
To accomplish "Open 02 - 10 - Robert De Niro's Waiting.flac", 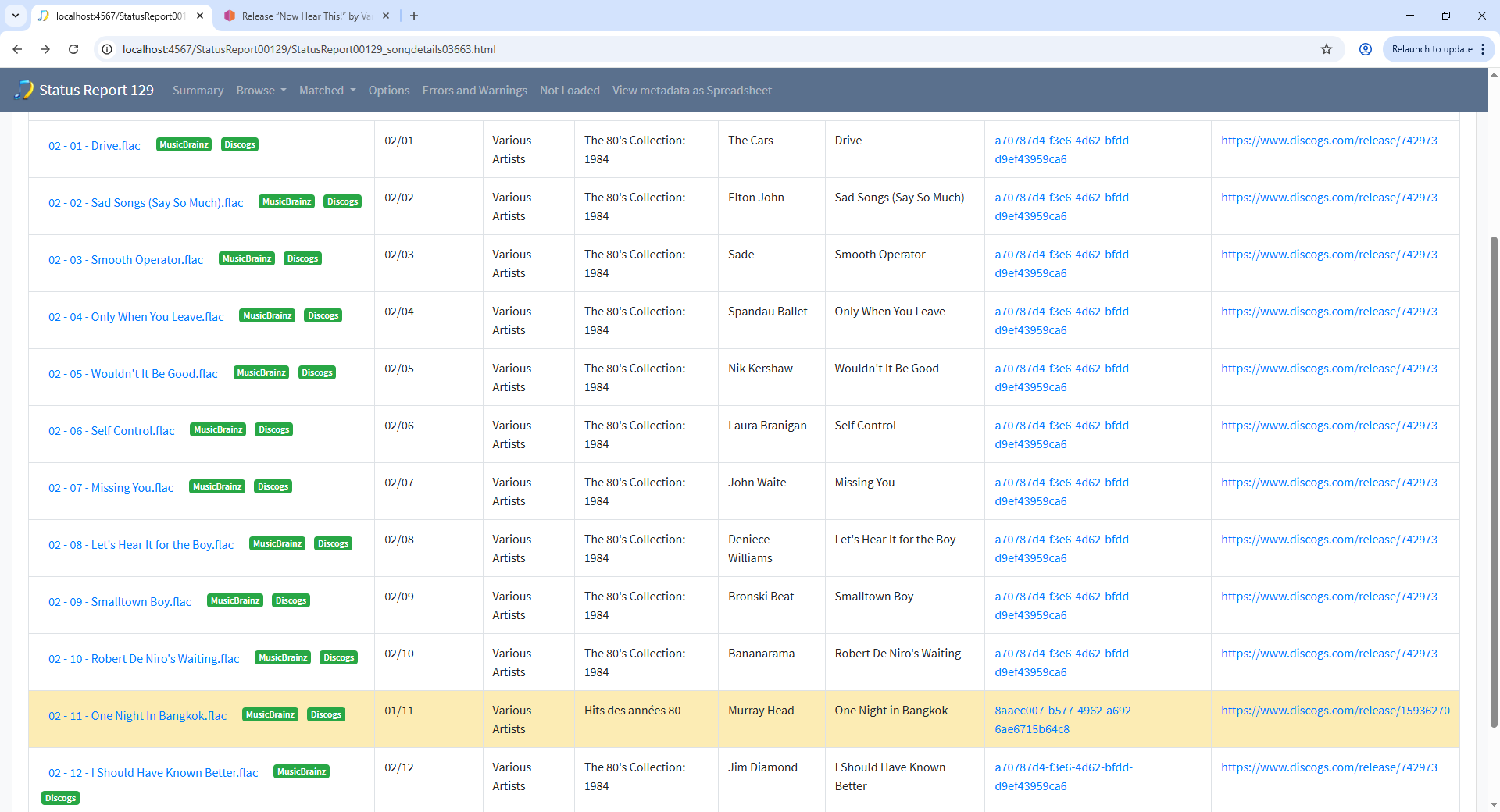I will point(144,659).
